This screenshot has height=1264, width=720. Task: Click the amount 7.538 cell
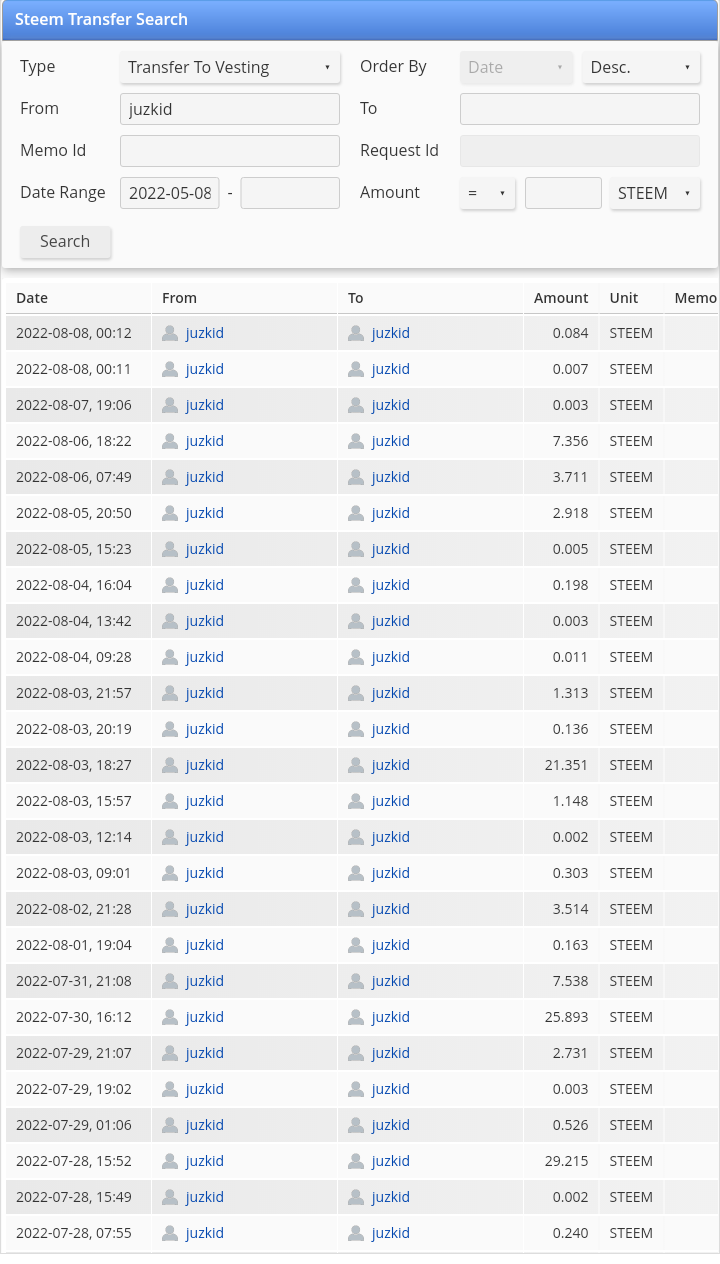click(x=561, y=981)
